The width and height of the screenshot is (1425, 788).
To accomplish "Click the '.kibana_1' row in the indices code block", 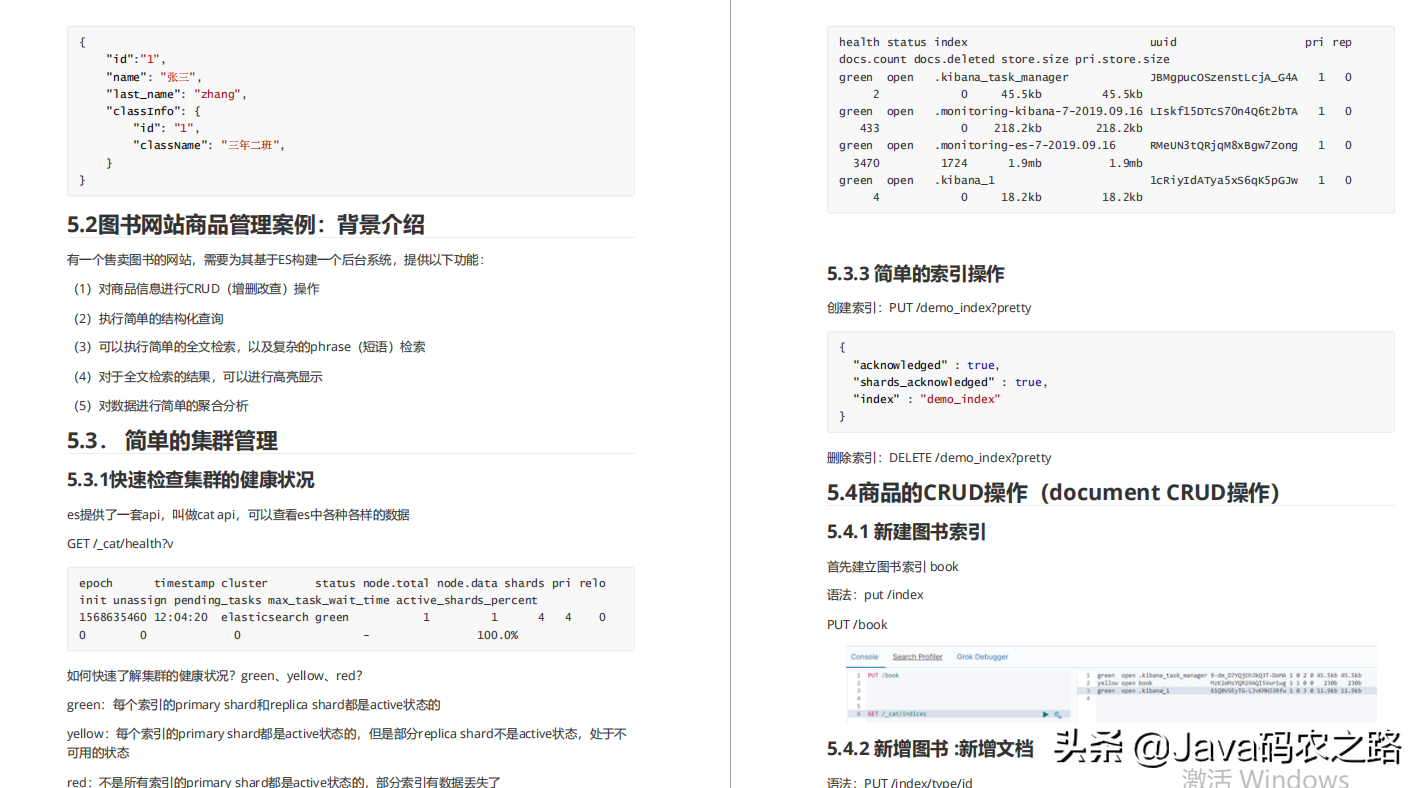I will click(x=1095, y=188).
